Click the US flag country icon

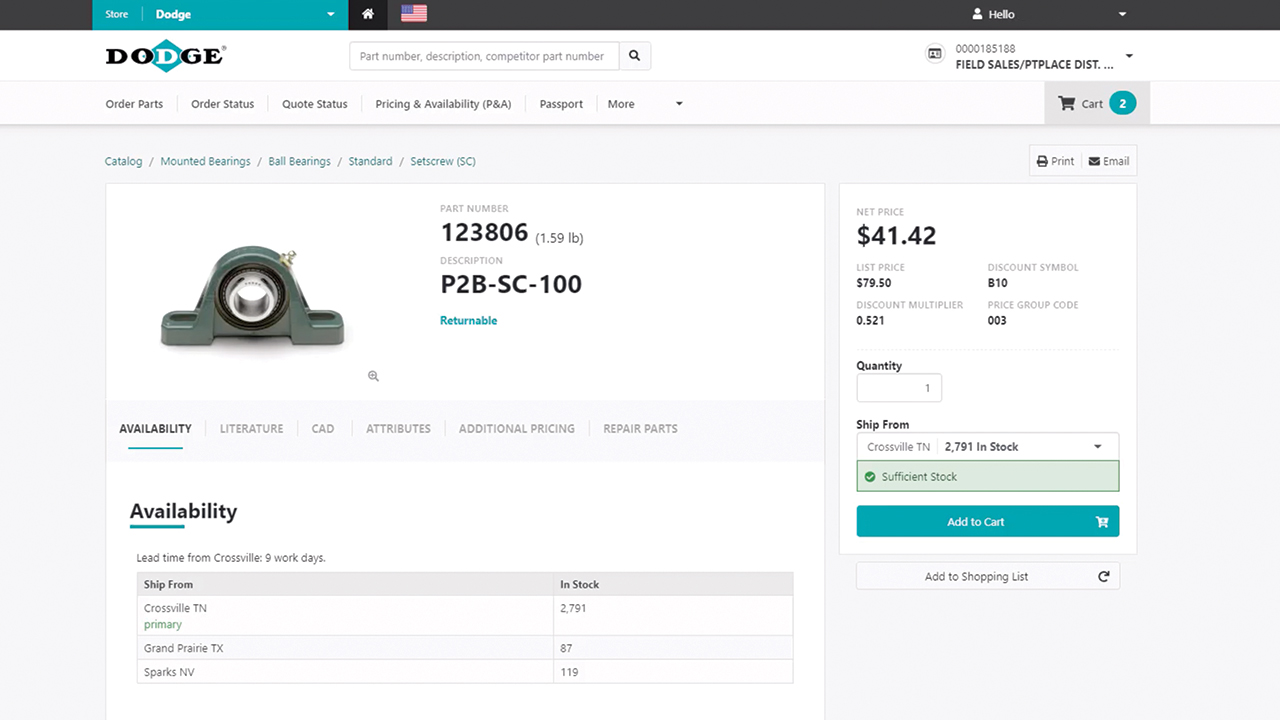(x=413, y=14)
